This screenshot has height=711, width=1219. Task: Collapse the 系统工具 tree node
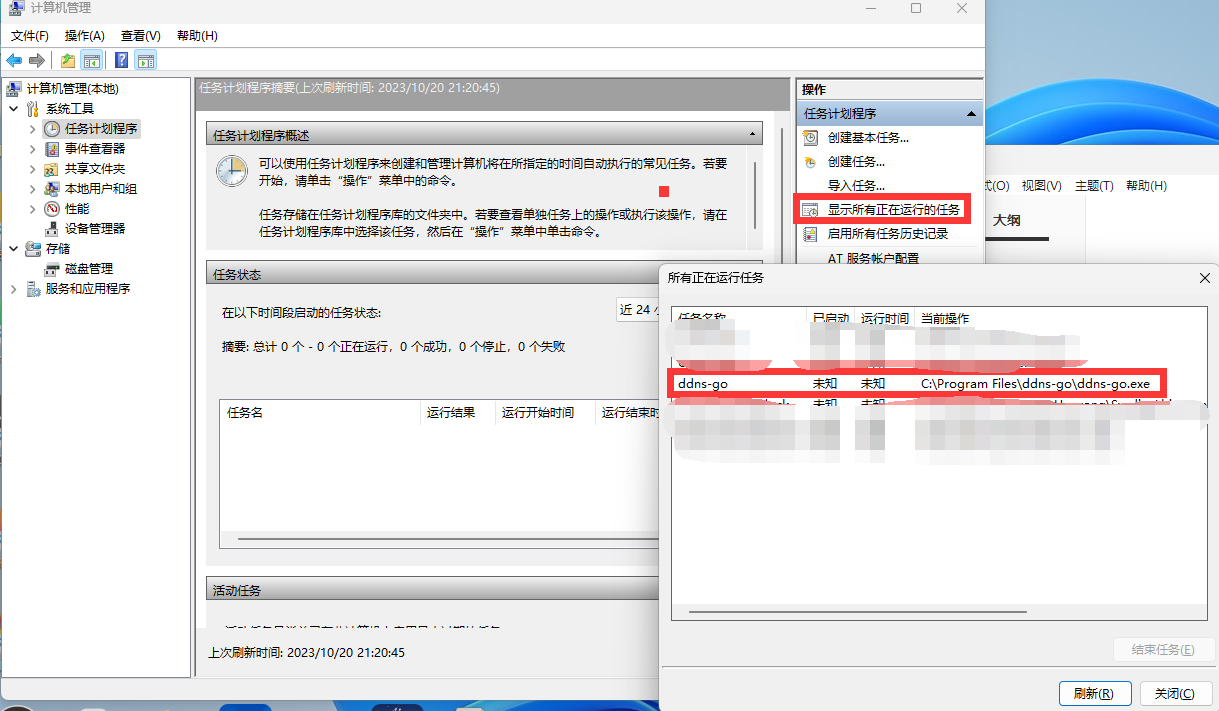14,109
